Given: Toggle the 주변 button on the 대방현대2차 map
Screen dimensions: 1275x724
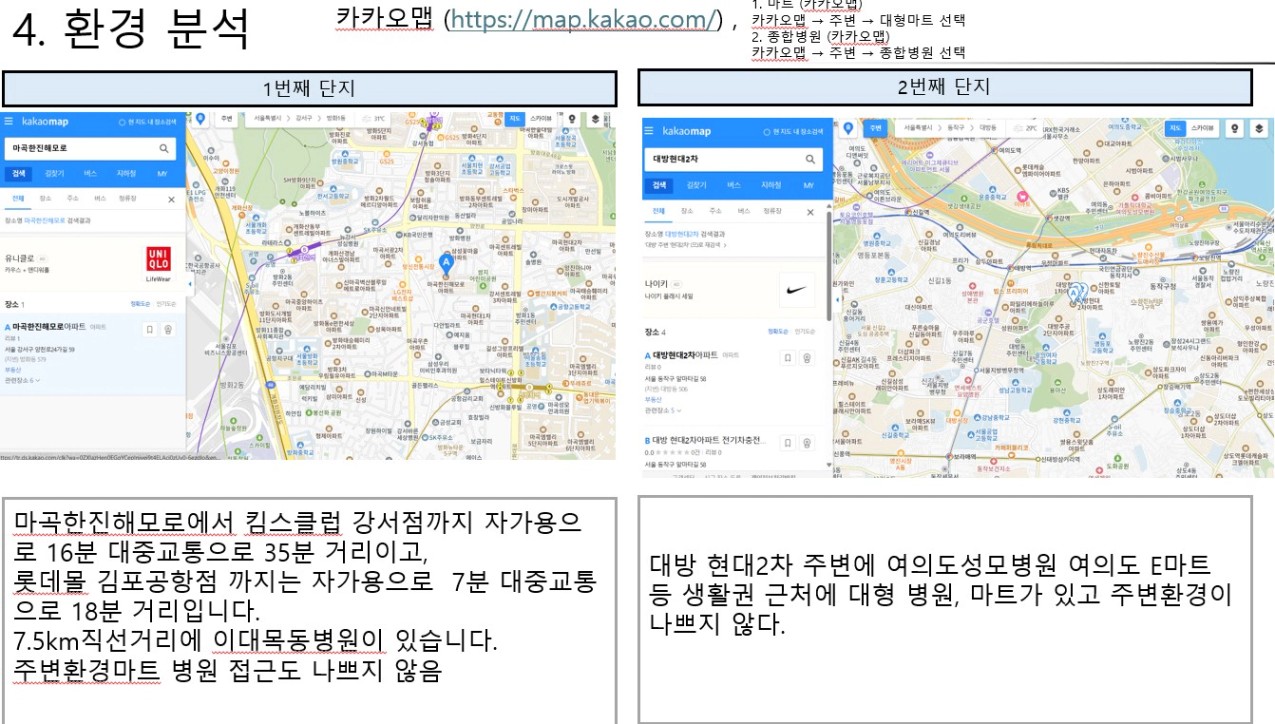Looking at the screenshot, I should (x=876, y=128).
